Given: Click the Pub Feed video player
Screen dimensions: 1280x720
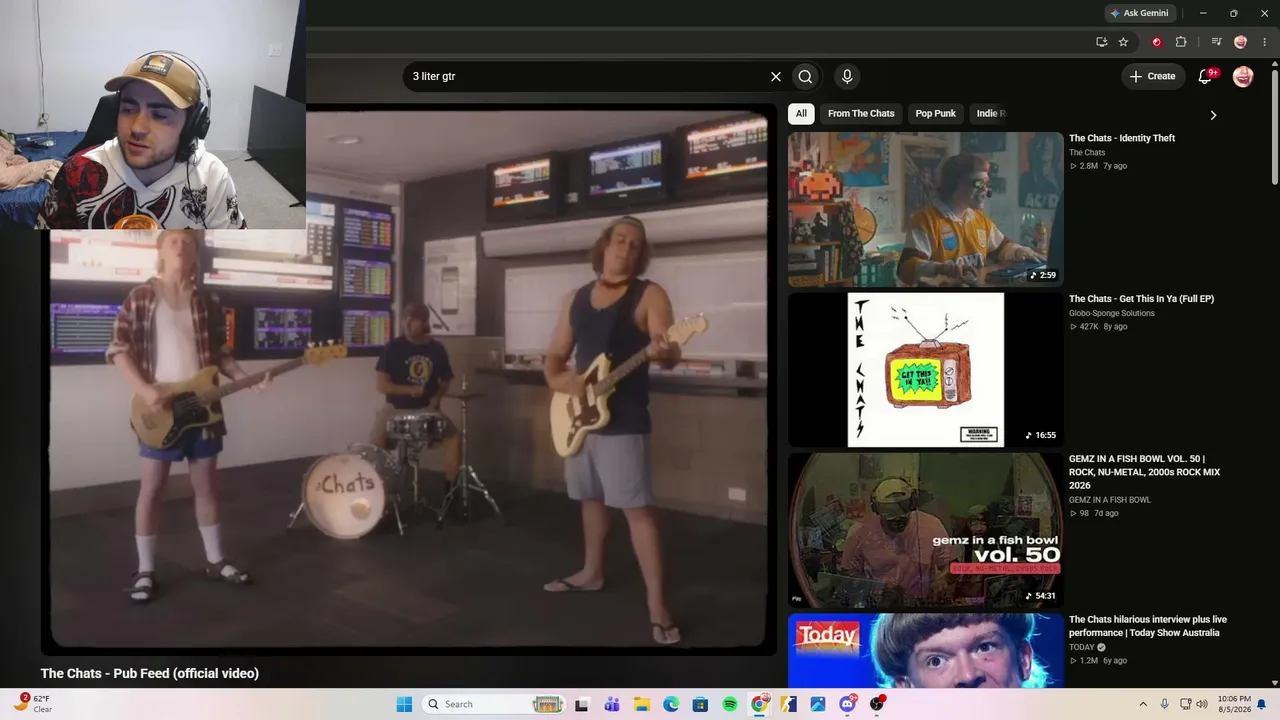Looking at the screenshot, I should click(x=409, y=380).
